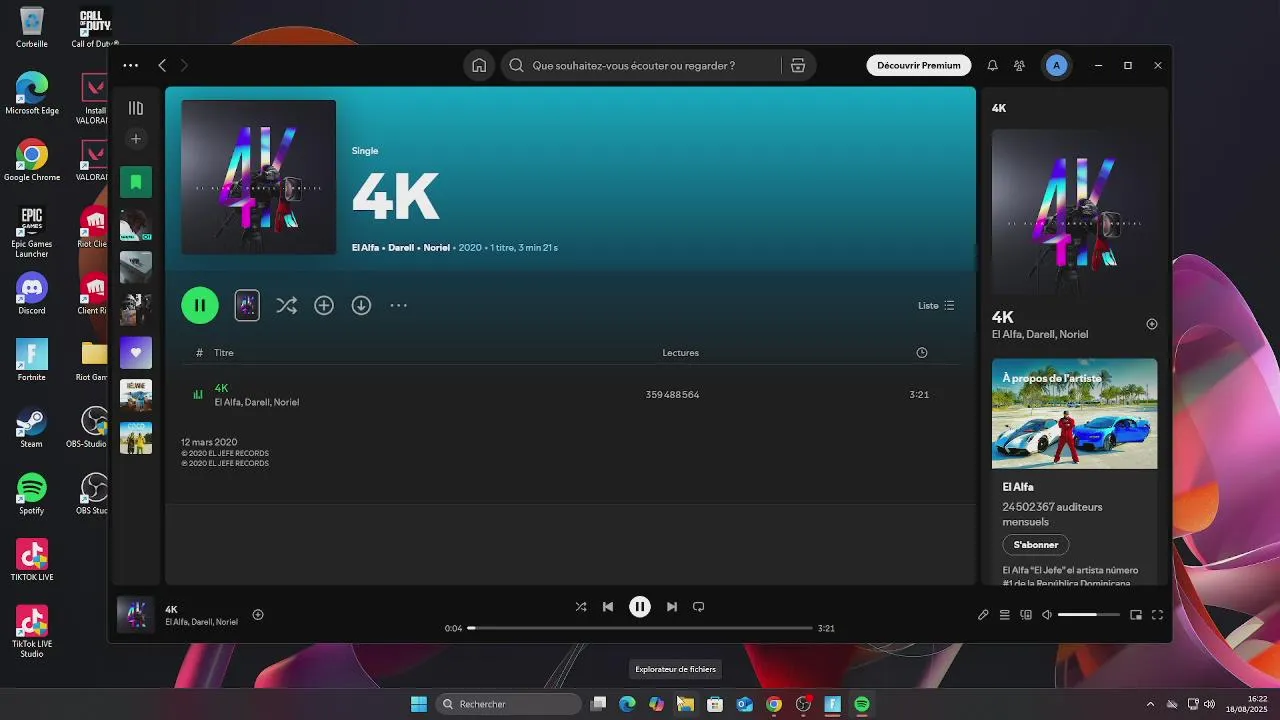1280x720 pixels.
Task: Open friends activity icon
Action: [1019, 65]
